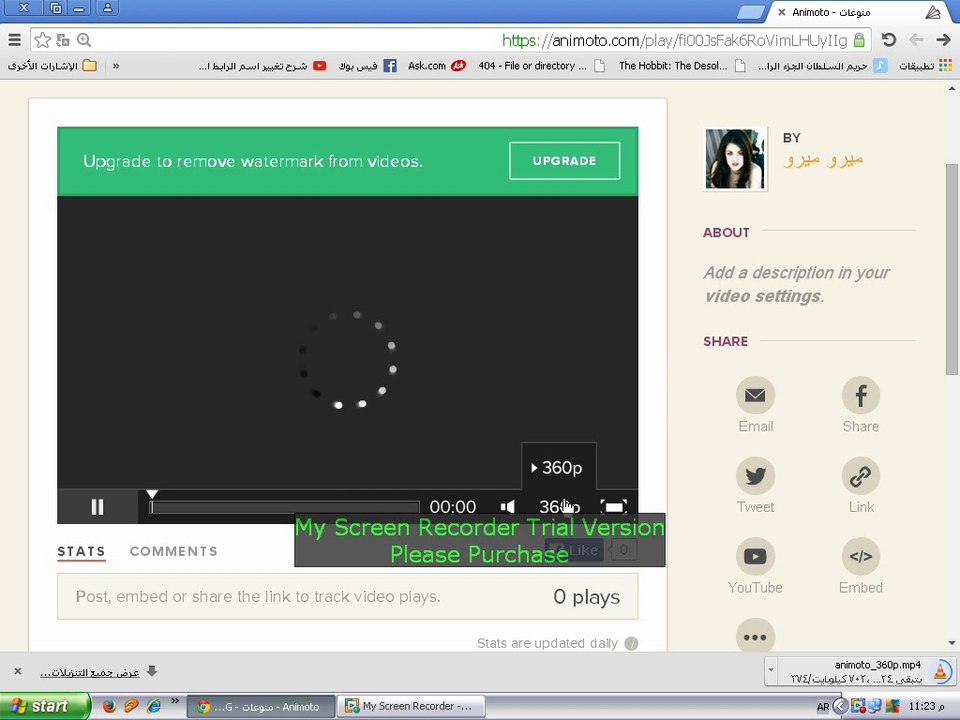Expand the quick launch overflow chevron
The width and height of the screenshot is (960, 720).
coord(175,700)
